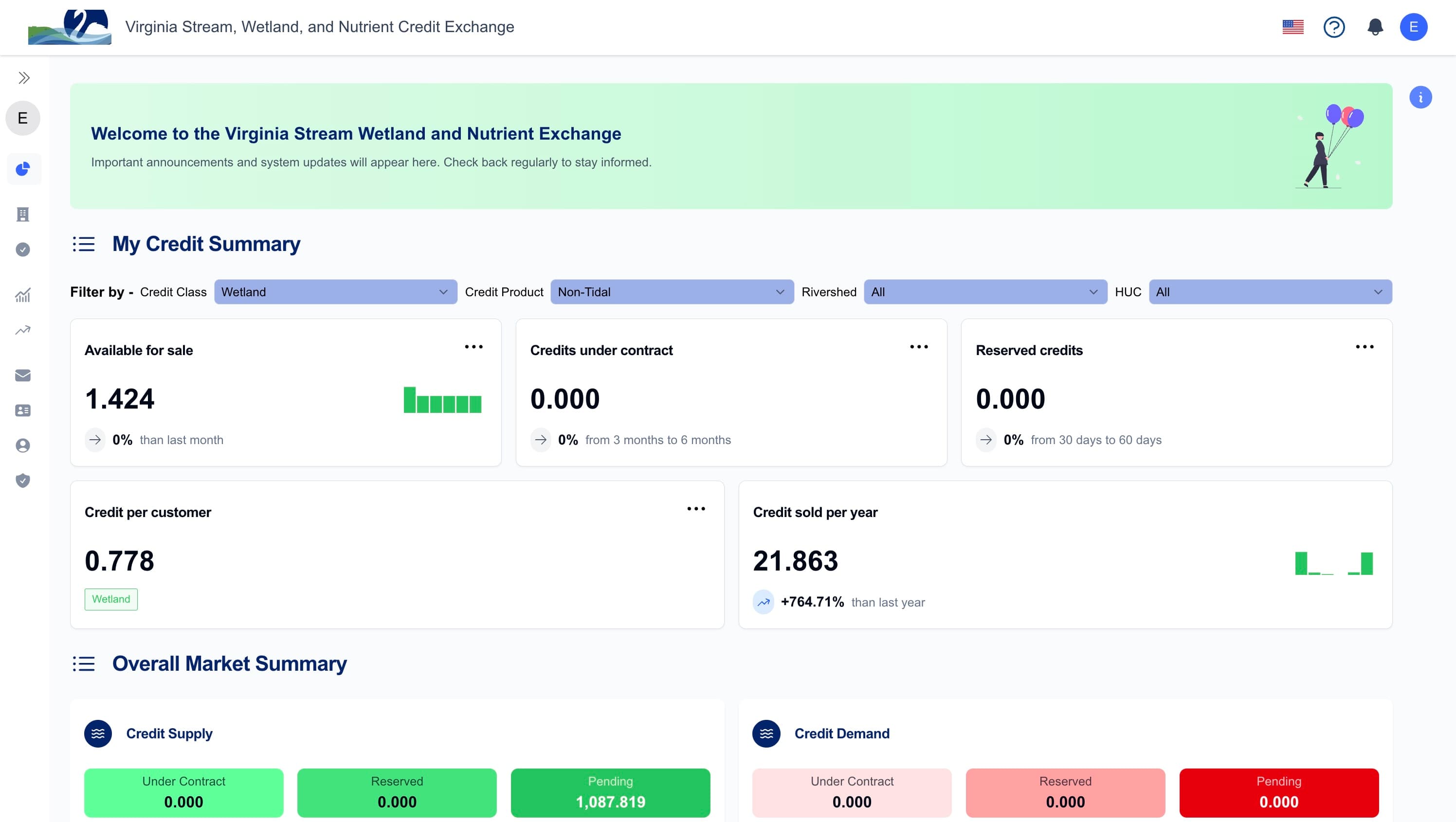The width and height of the screenshot is (1456, 822).
Task: Click the help question mark icon
Action: pyautogui.click(x=1334, y=27)
